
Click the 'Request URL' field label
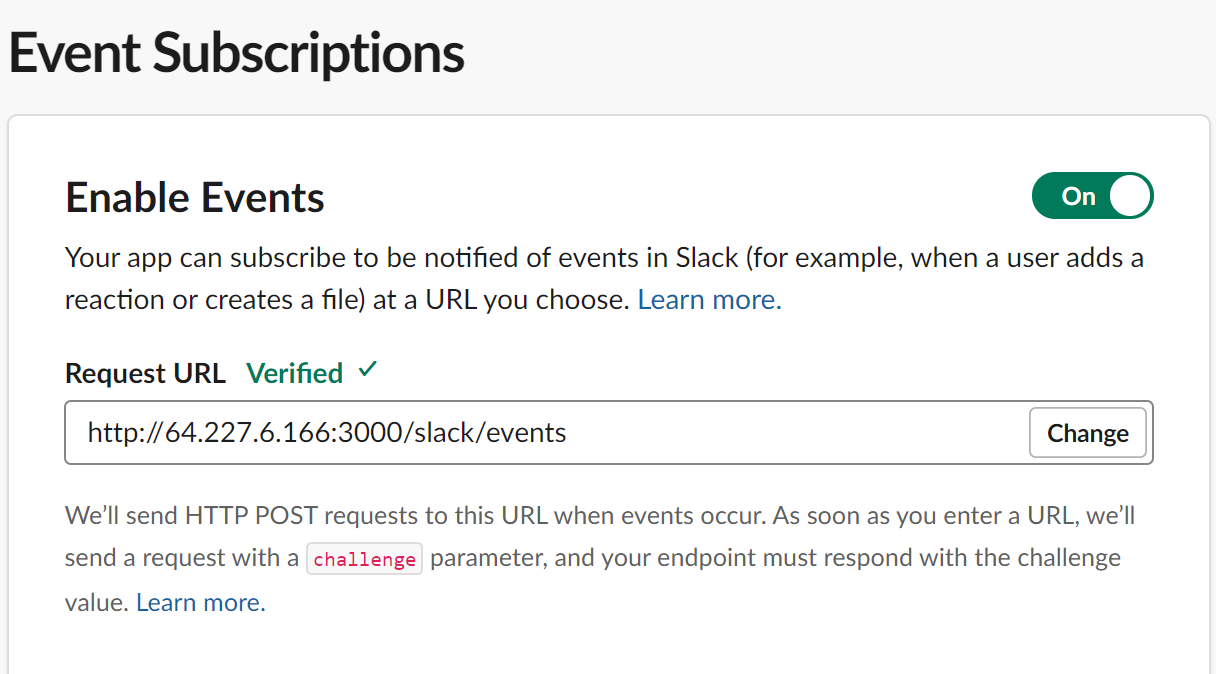click(146, 373)
